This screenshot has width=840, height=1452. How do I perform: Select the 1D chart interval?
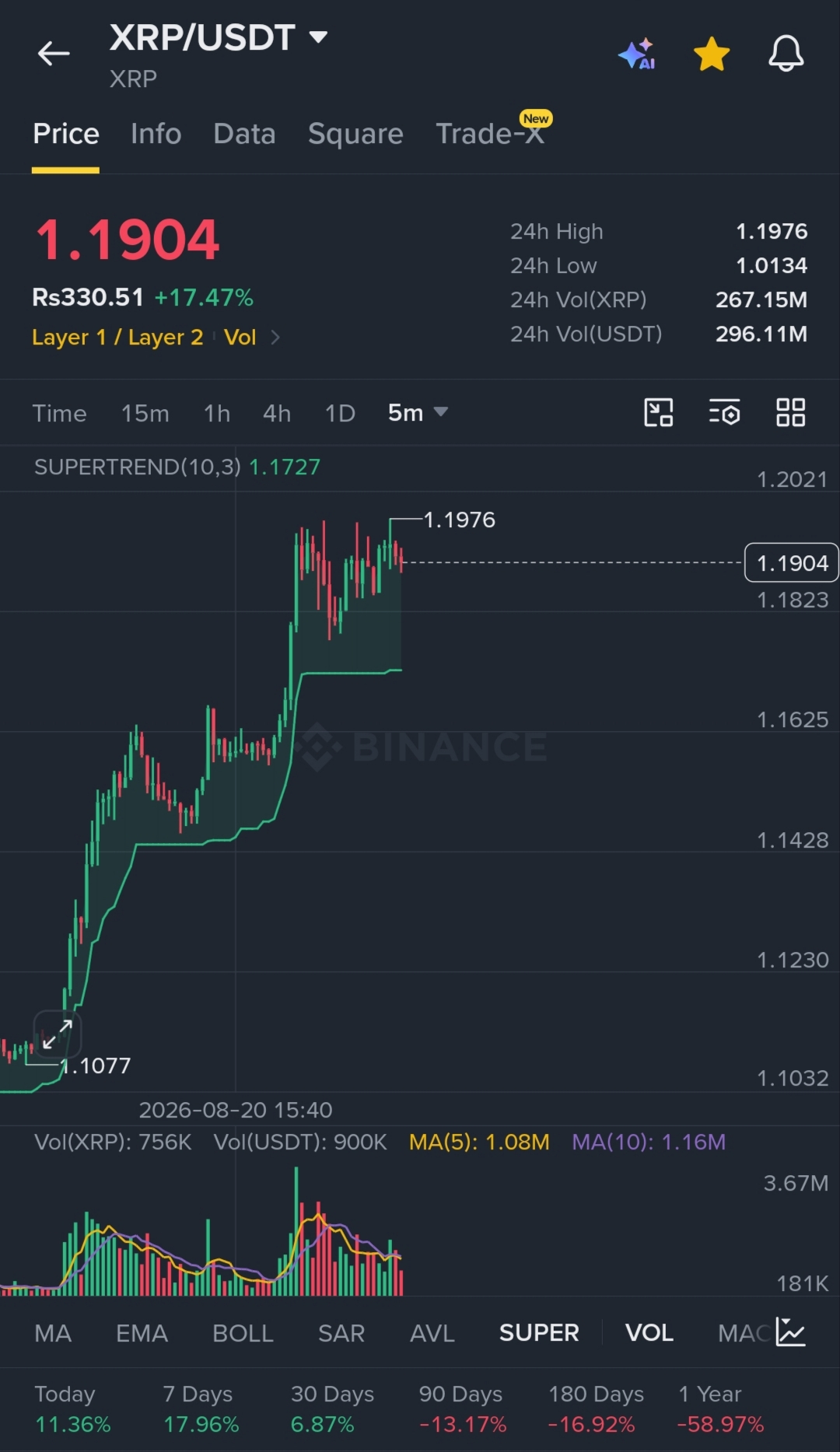tap(340, 413)
